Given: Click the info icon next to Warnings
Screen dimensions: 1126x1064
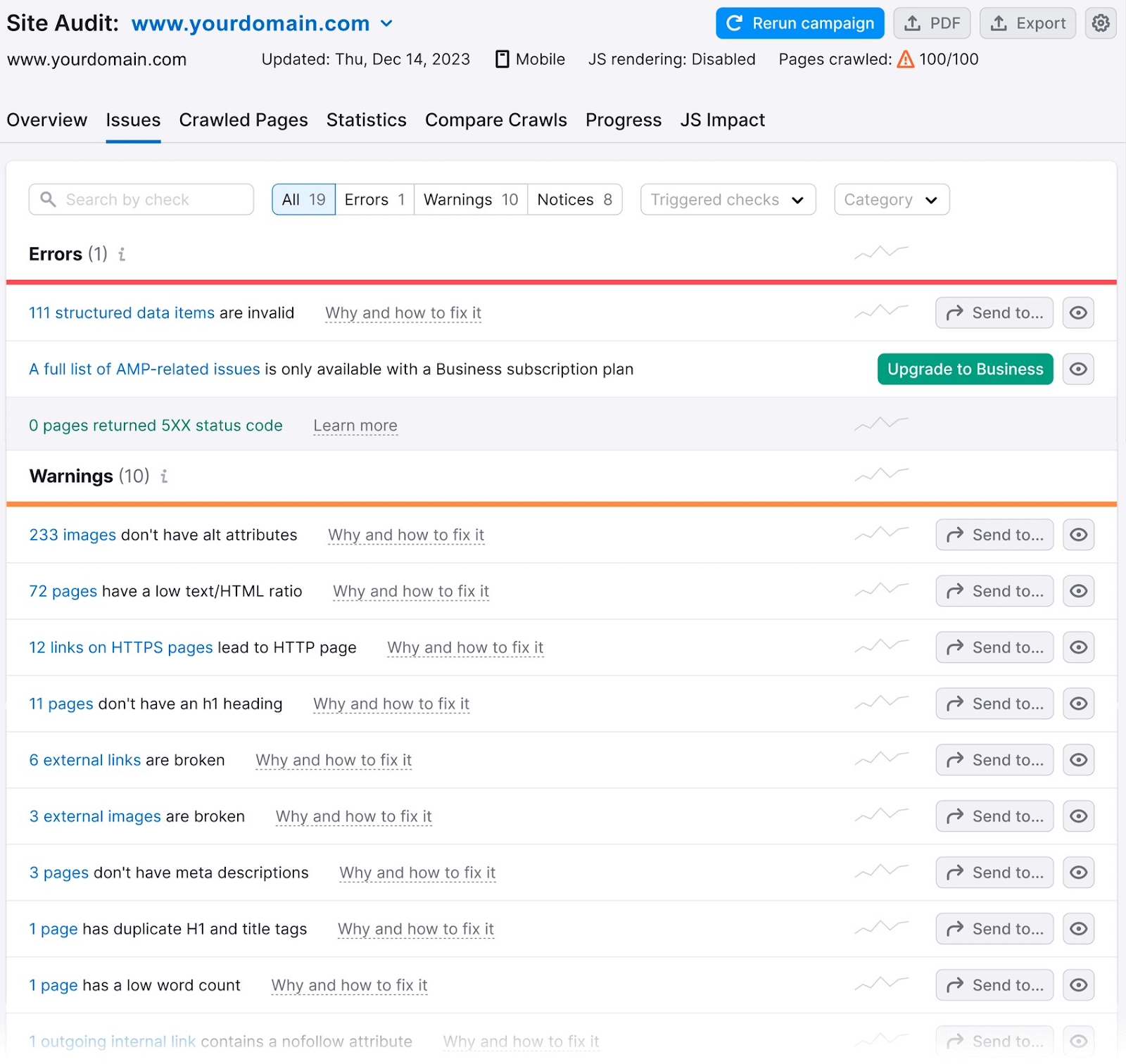Looking at the screenshot, I should (x=164, y=476).
